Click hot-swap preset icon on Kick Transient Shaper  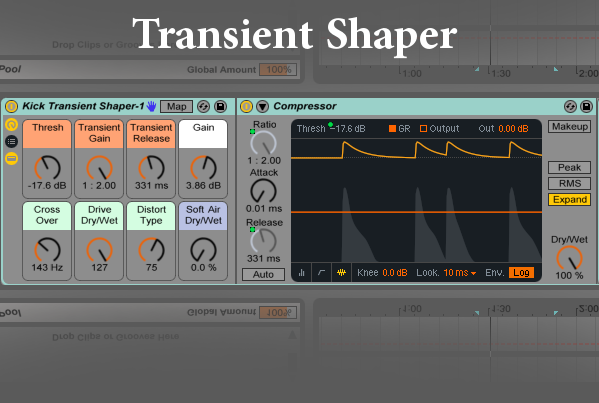[x=203, y=107]
